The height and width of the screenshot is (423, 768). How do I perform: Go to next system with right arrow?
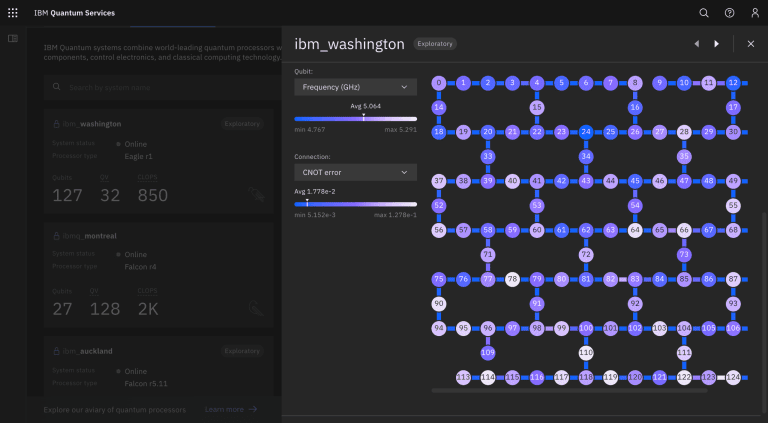(716, 44)
